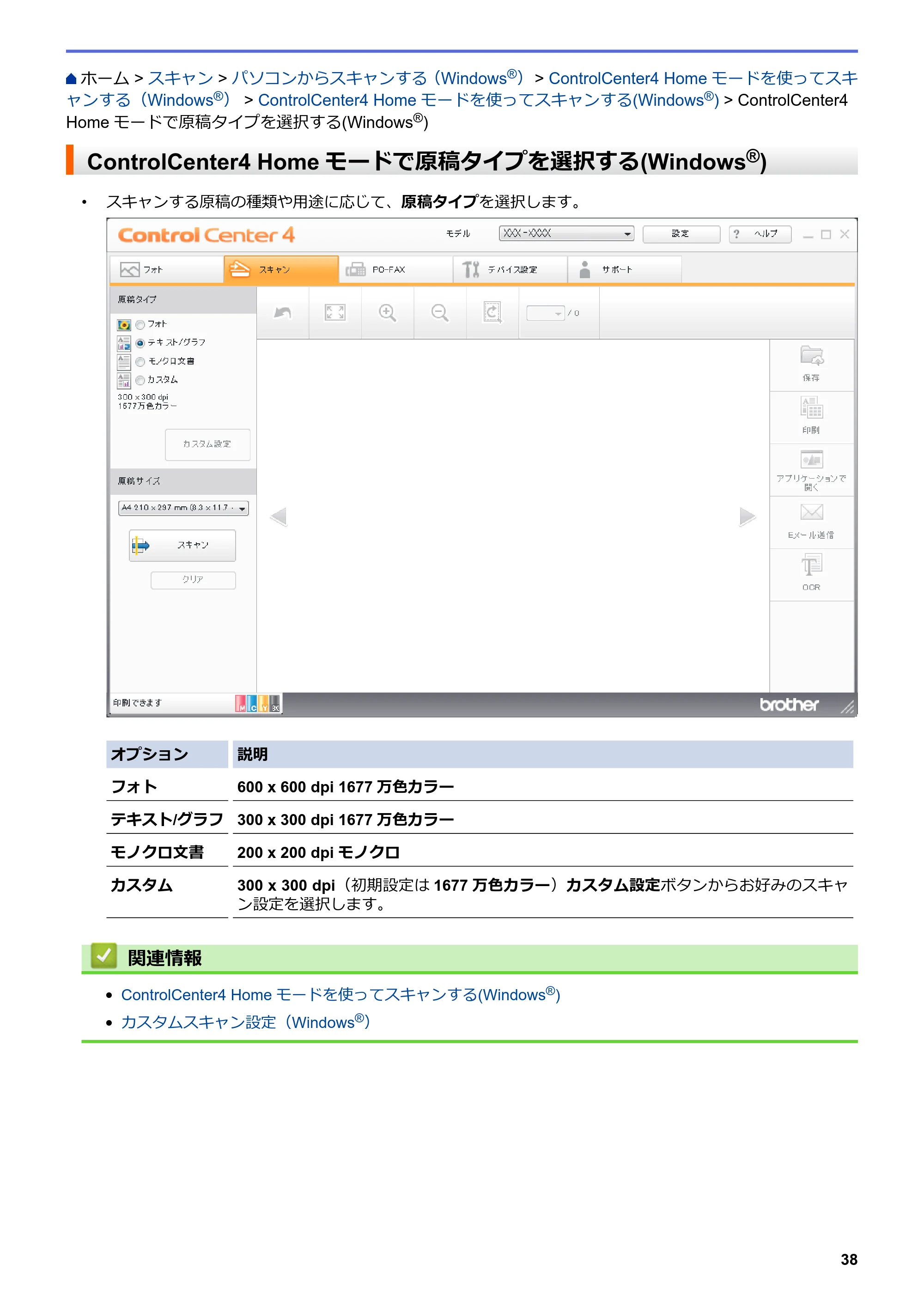Click the カスタム設定 button
This screenshot has width=924, height=1307.
tap(208, 444)
